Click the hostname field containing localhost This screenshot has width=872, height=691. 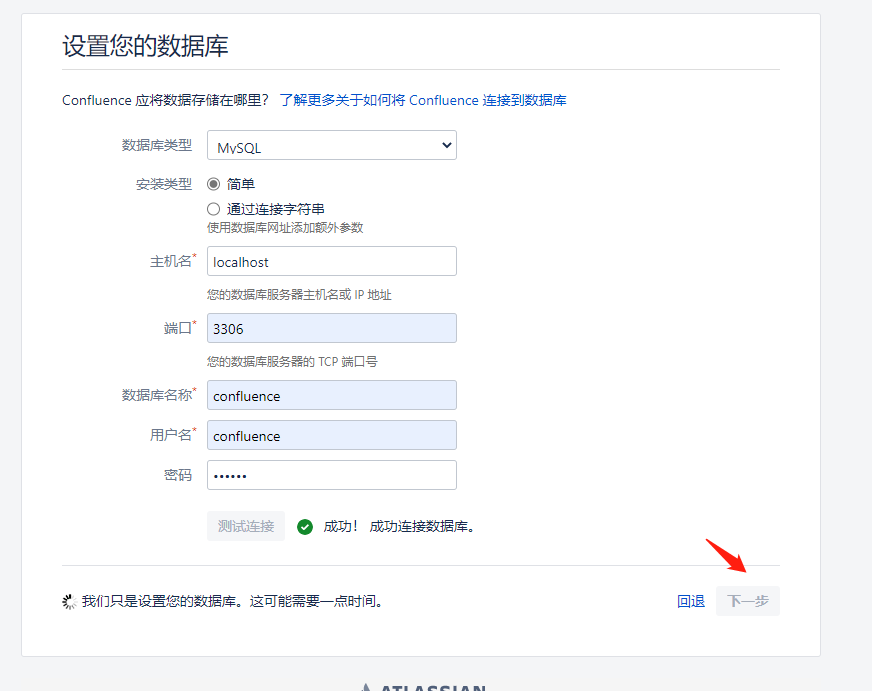[331, 261]
